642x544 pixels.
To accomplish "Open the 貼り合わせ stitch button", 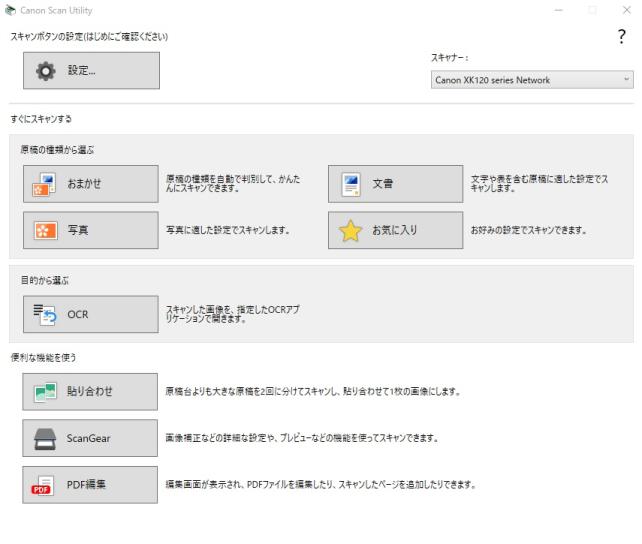I will [x=90, y=392].
